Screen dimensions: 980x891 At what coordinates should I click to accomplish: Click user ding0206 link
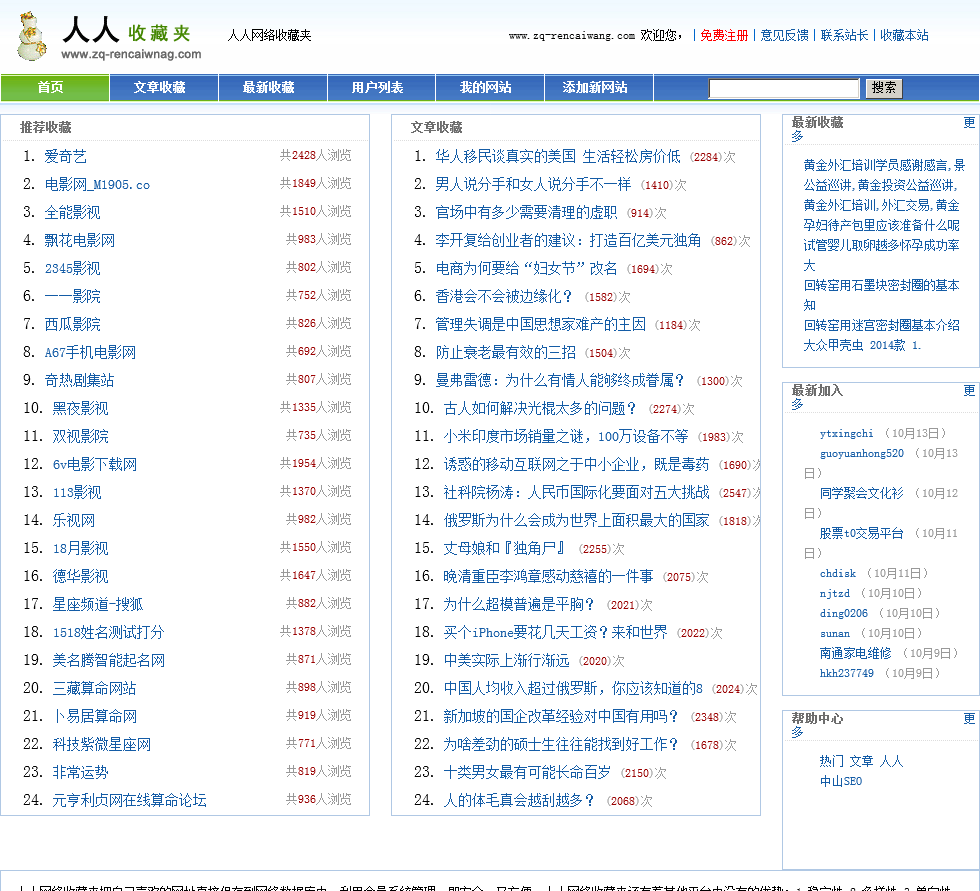pos(844,614)
